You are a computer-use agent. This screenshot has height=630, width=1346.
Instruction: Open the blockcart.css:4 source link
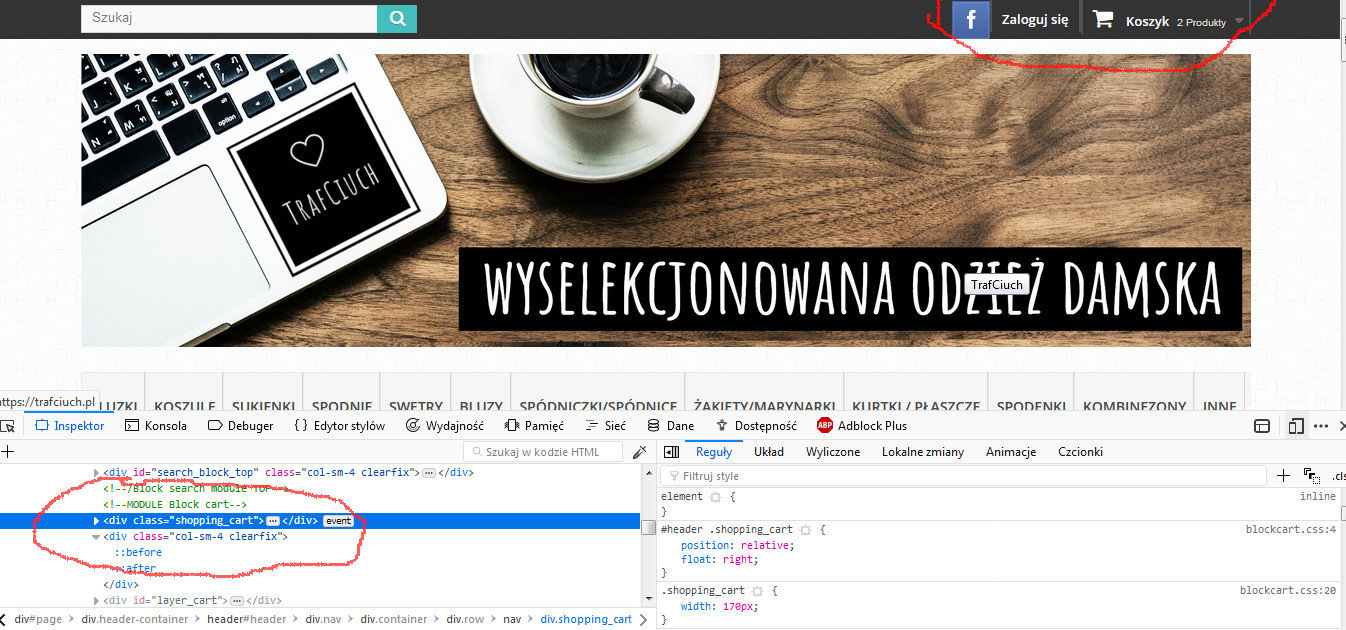1290,530
